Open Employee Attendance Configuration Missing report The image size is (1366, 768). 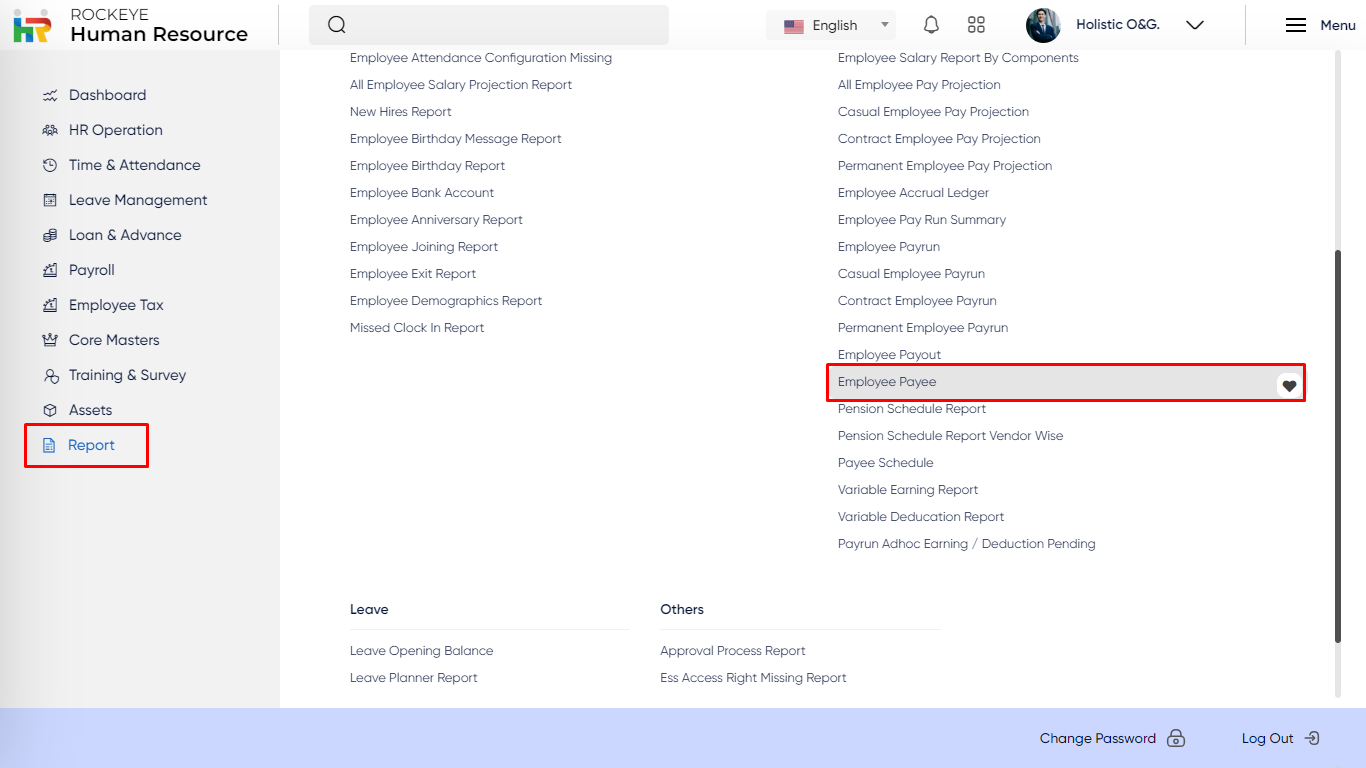click(481, 58)
